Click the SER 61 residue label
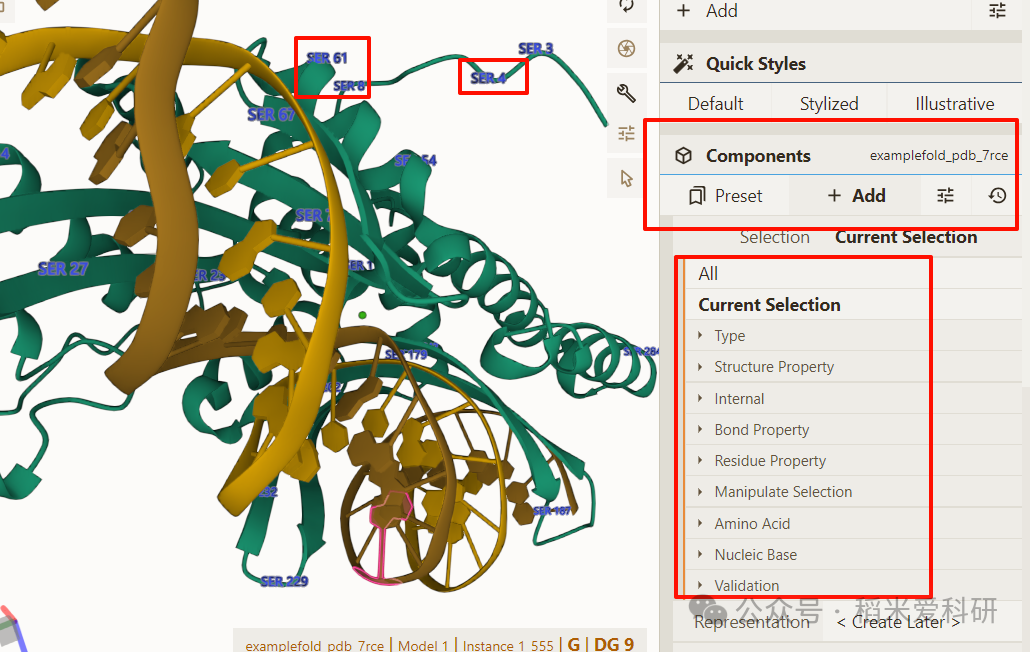The image size is (1030, 652). coord(327,58)
